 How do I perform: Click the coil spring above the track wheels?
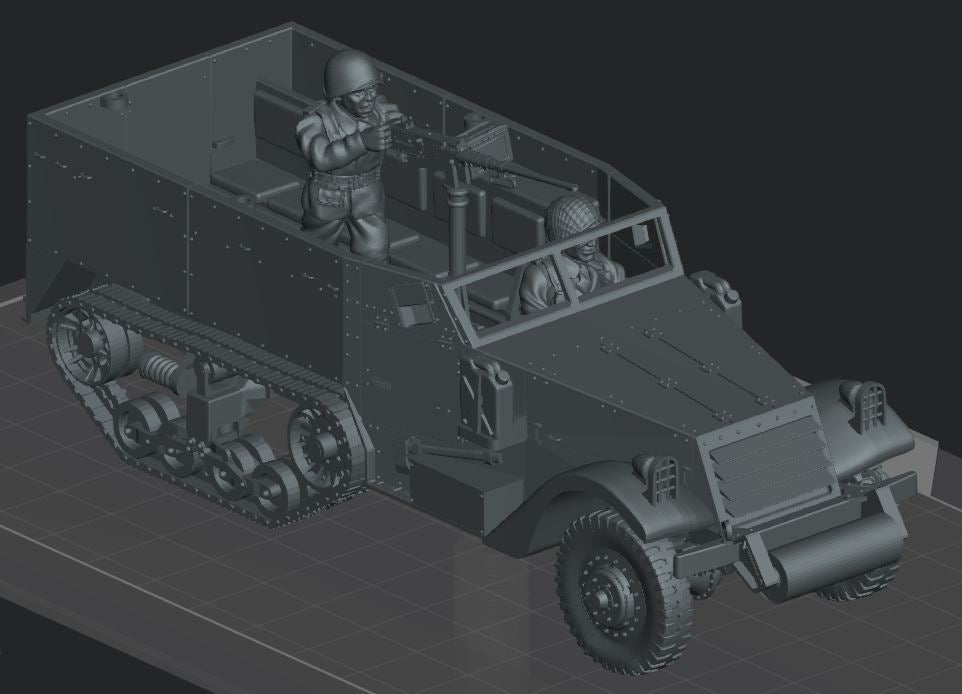click(x=164, y=372)
